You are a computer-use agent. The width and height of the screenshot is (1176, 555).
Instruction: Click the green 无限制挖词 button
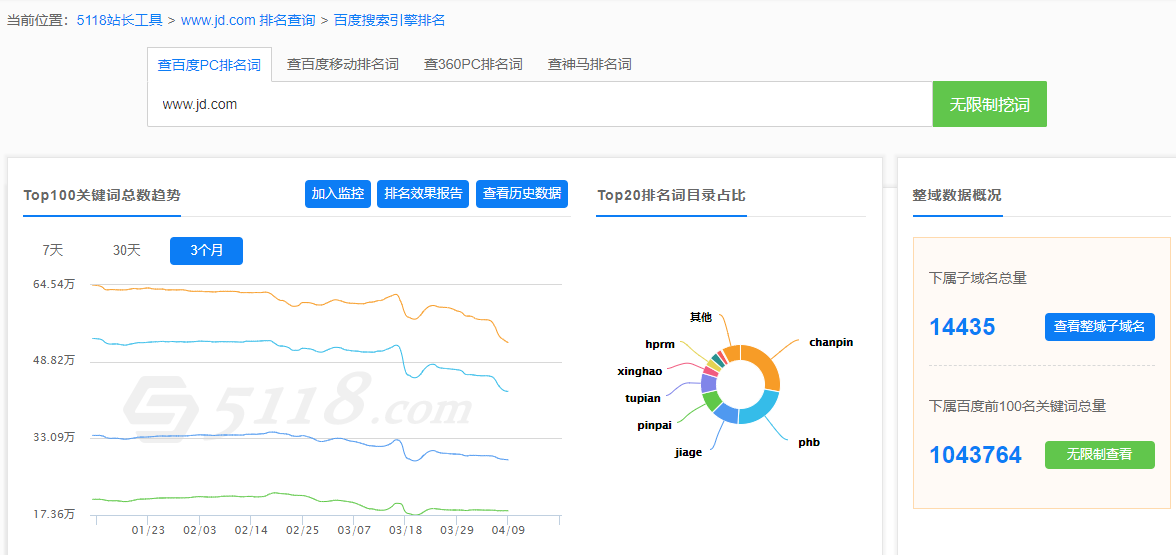[990, 104]
